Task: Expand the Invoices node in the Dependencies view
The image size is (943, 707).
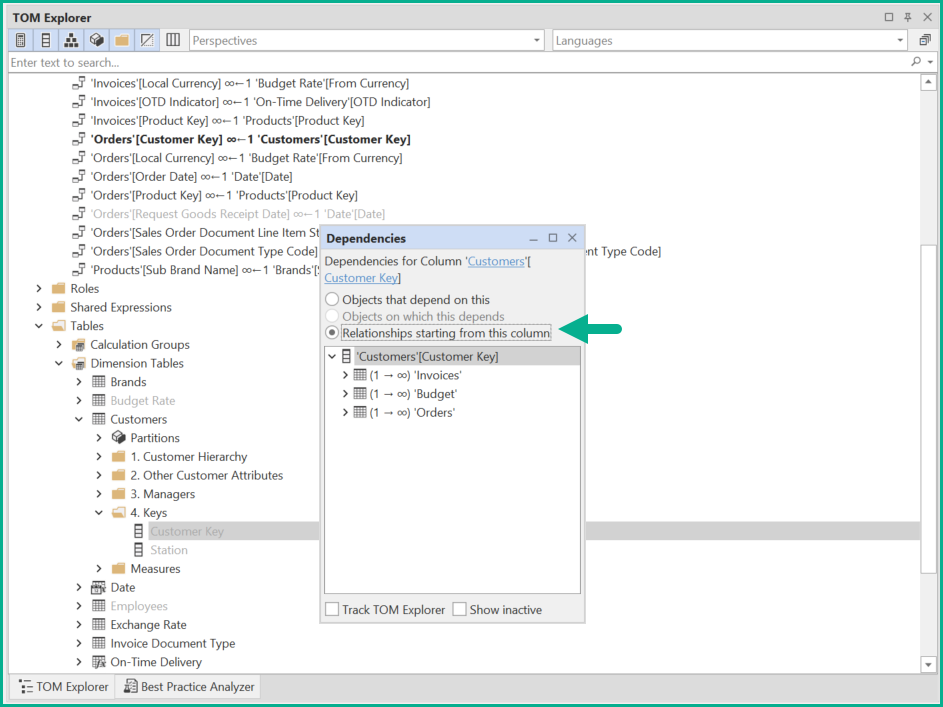Action: pos(345,373)
